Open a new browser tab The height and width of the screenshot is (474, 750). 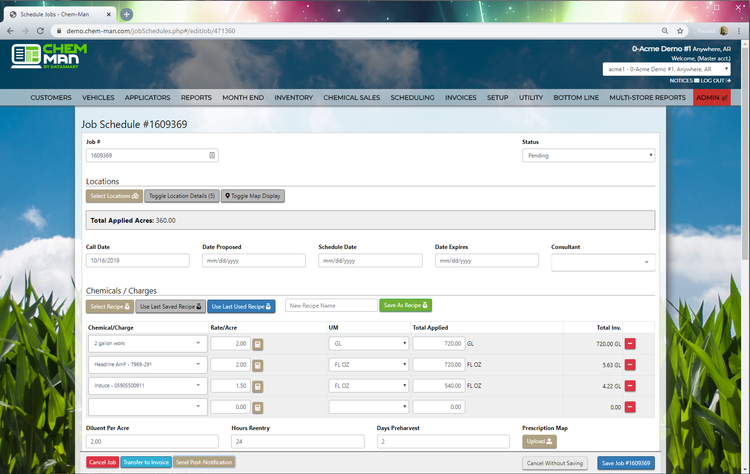pyautogui.click(x=126, y=14)
